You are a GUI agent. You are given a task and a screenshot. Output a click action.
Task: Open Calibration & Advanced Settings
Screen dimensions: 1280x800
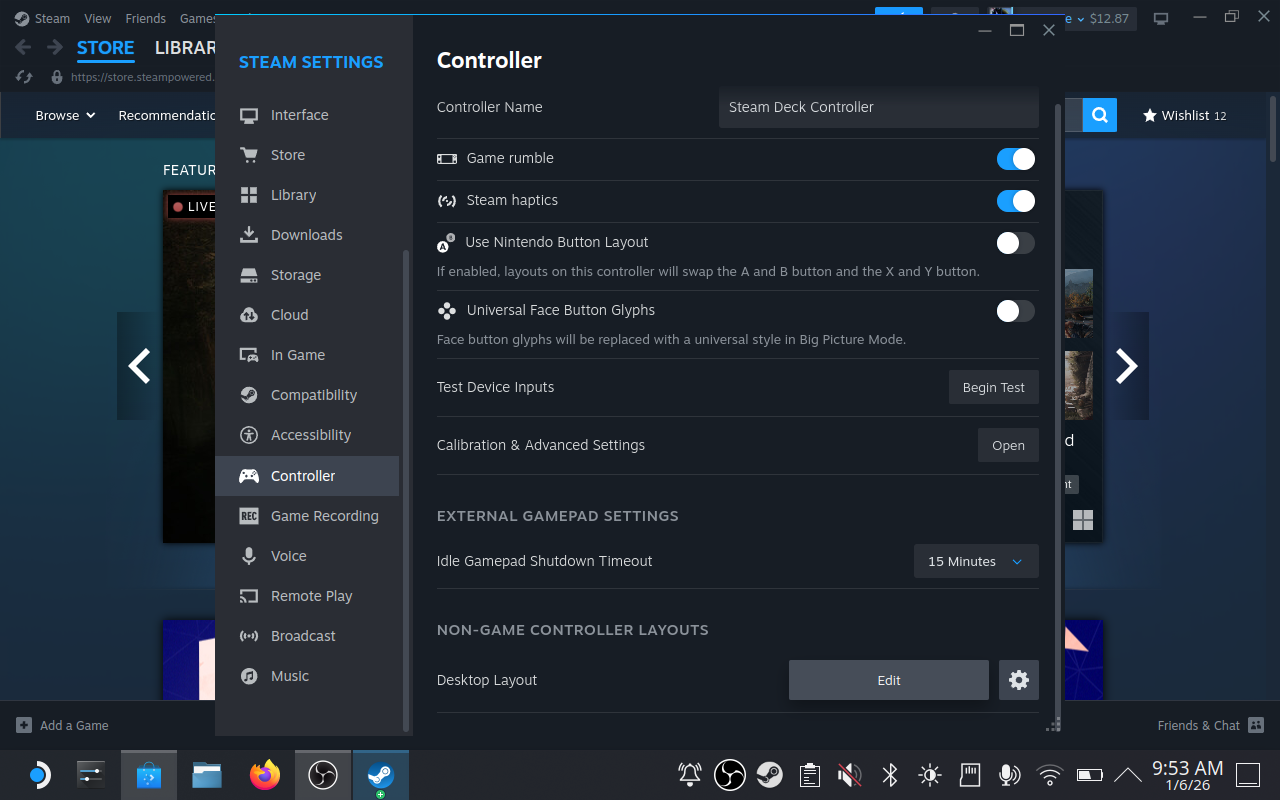pyautogui.click(x=1007, y=445)
